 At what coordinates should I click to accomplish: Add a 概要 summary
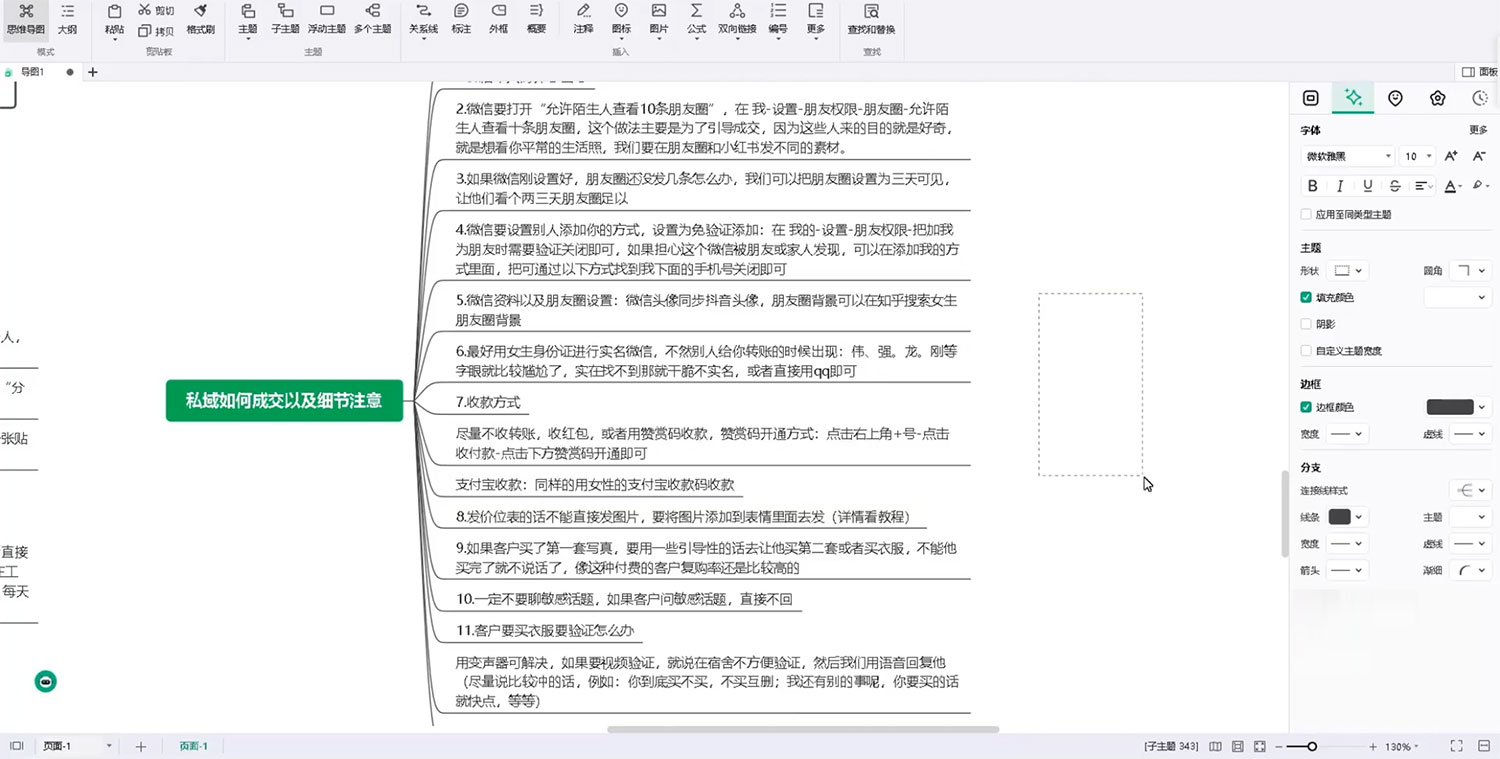[x=536, y=22]
